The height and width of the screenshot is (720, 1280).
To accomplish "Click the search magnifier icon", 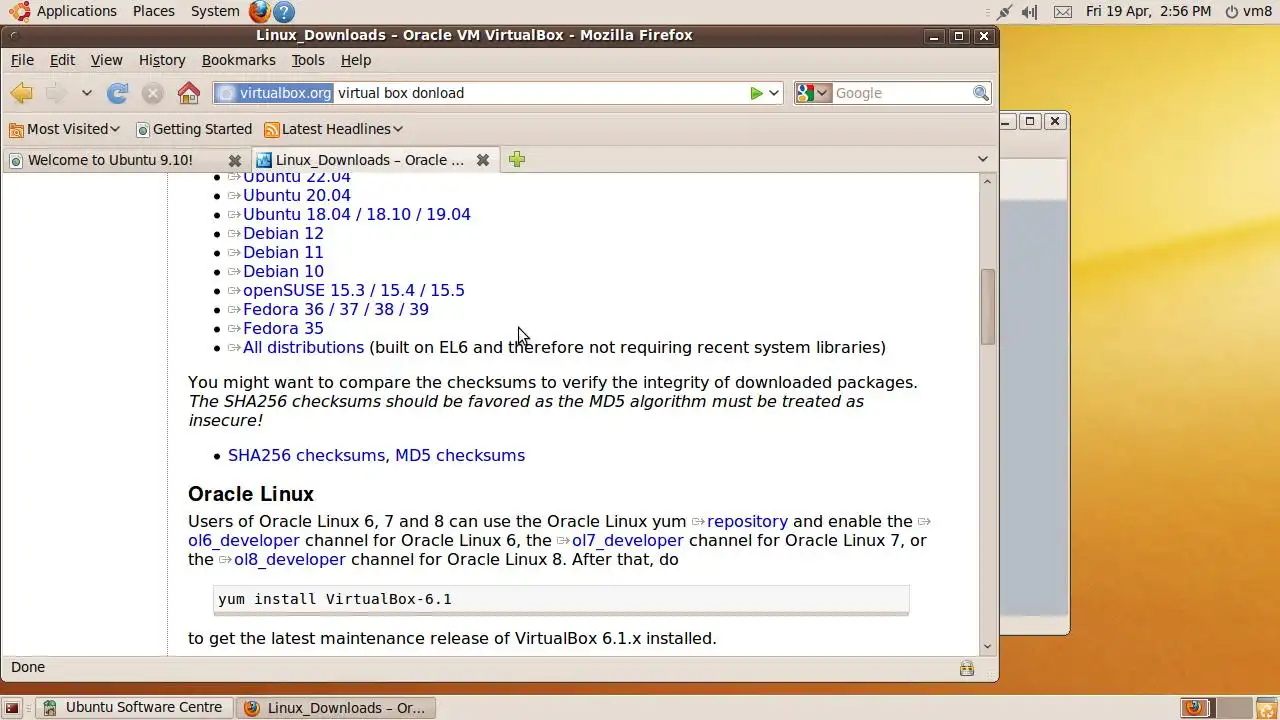I will point(981,93).
